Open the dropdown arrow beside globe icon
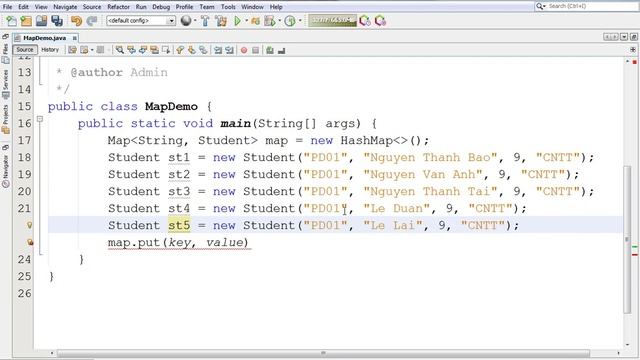The width and height of the screenshot is (640, 360). [195, 21]
